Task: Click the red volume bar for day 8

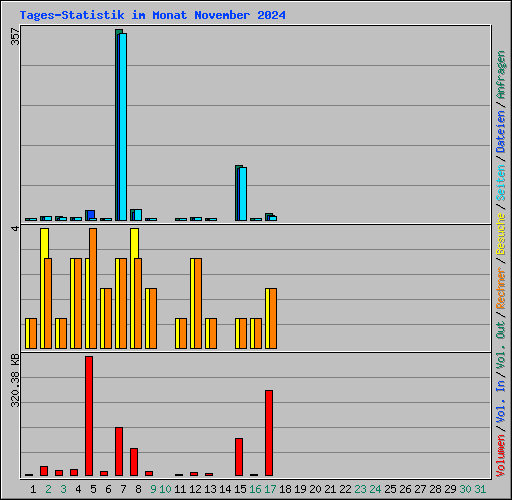Action: tap(134, 462)
